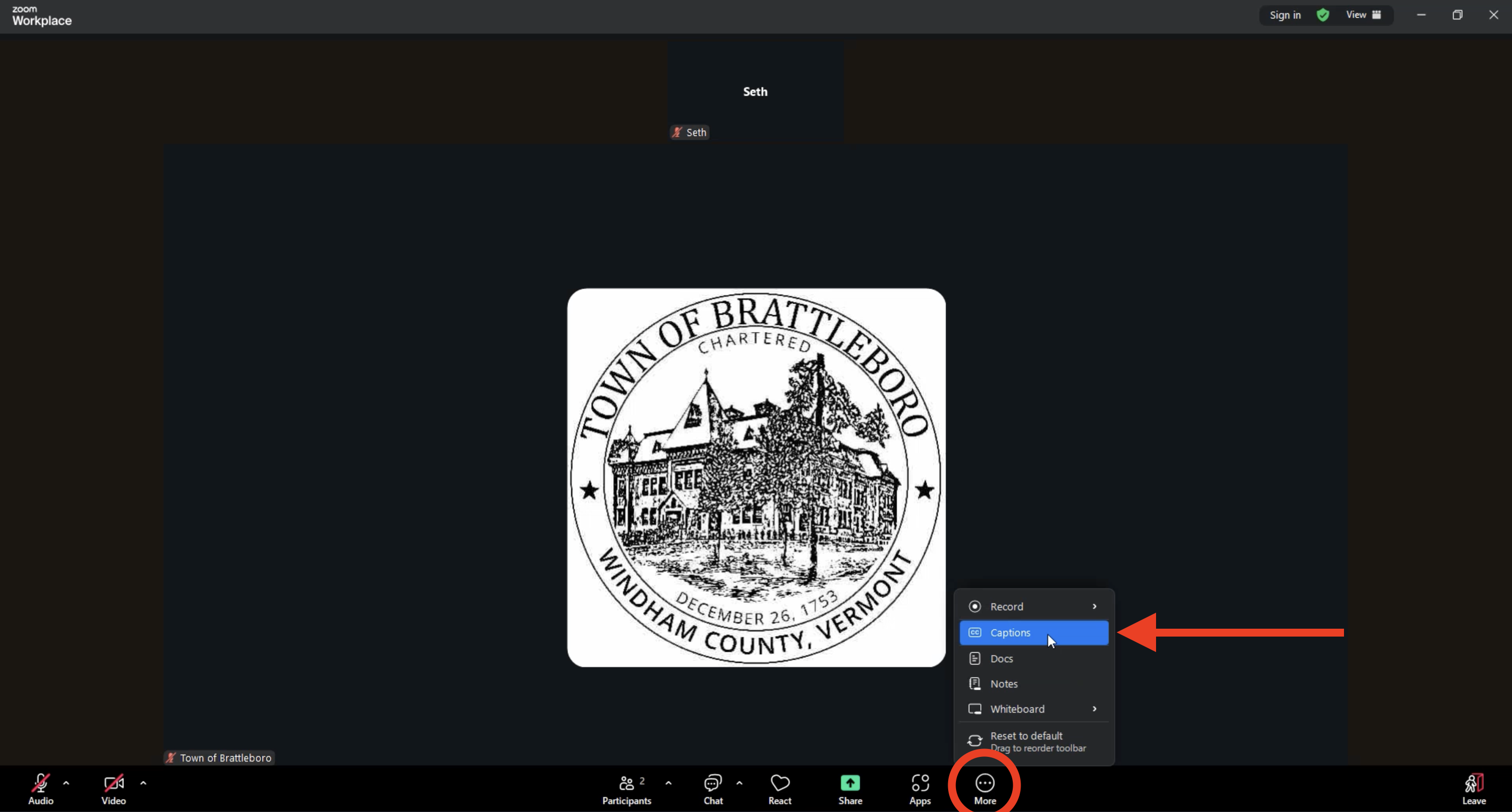The width and height of the screenshot is (1512, 812).
Task: Open the Apps panel
Action: pyautogui.click(x=920, y=787)
